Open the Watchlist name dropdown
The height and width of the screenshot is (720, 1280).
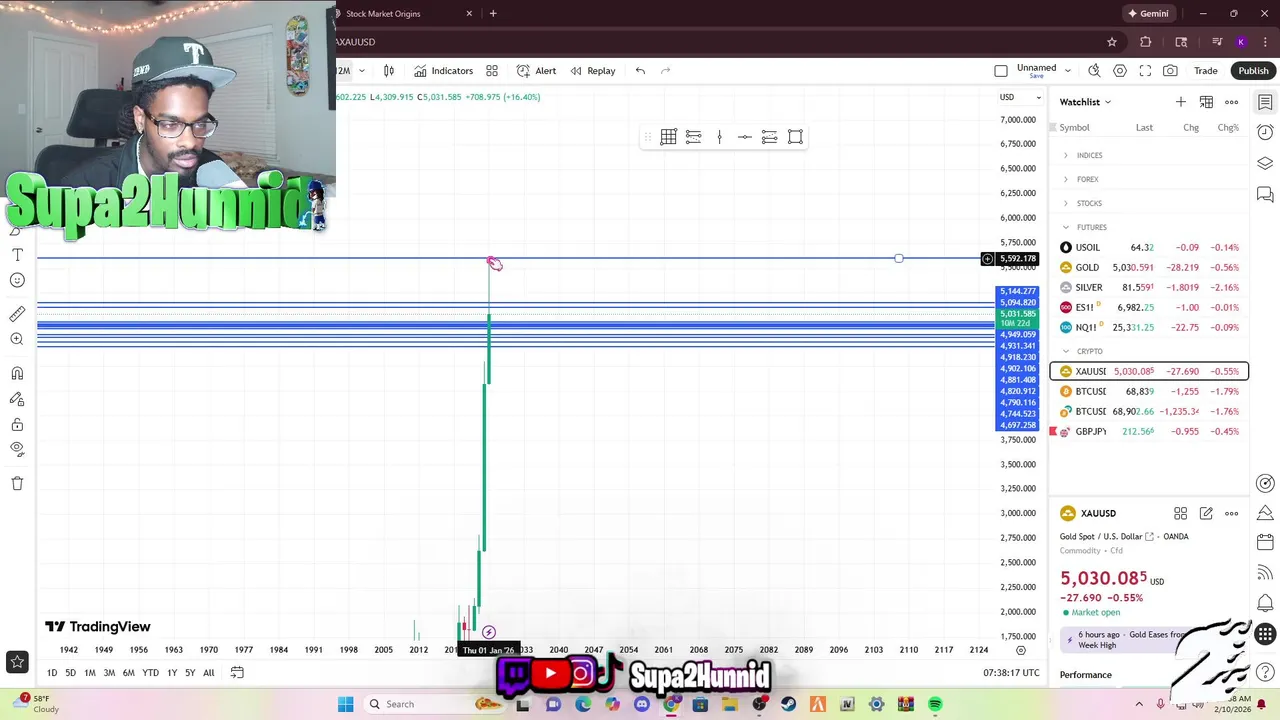(1085, 102)
